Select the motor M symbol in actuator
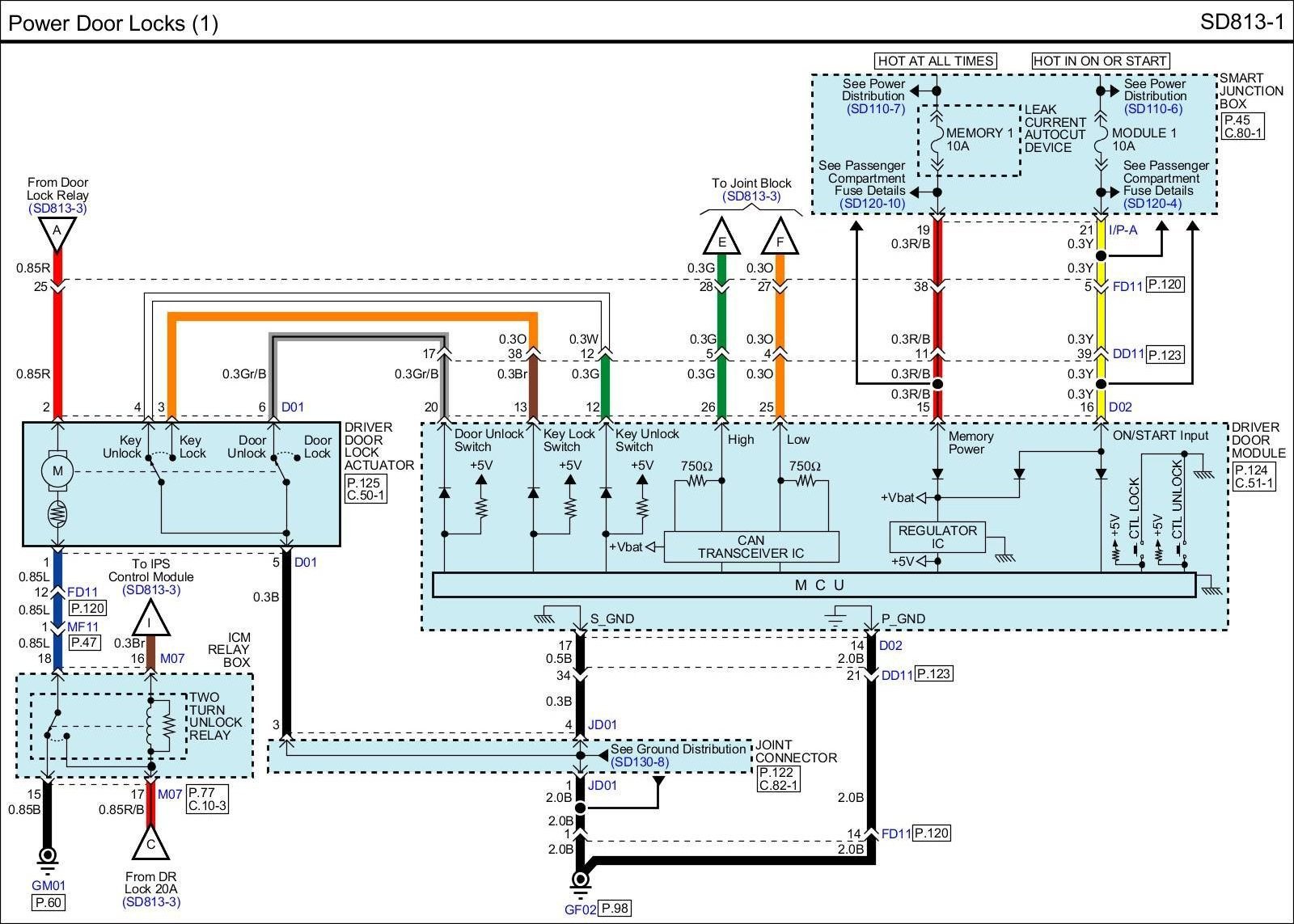Viewport: 1294px width, 924px height. click(x=57, y=470)
